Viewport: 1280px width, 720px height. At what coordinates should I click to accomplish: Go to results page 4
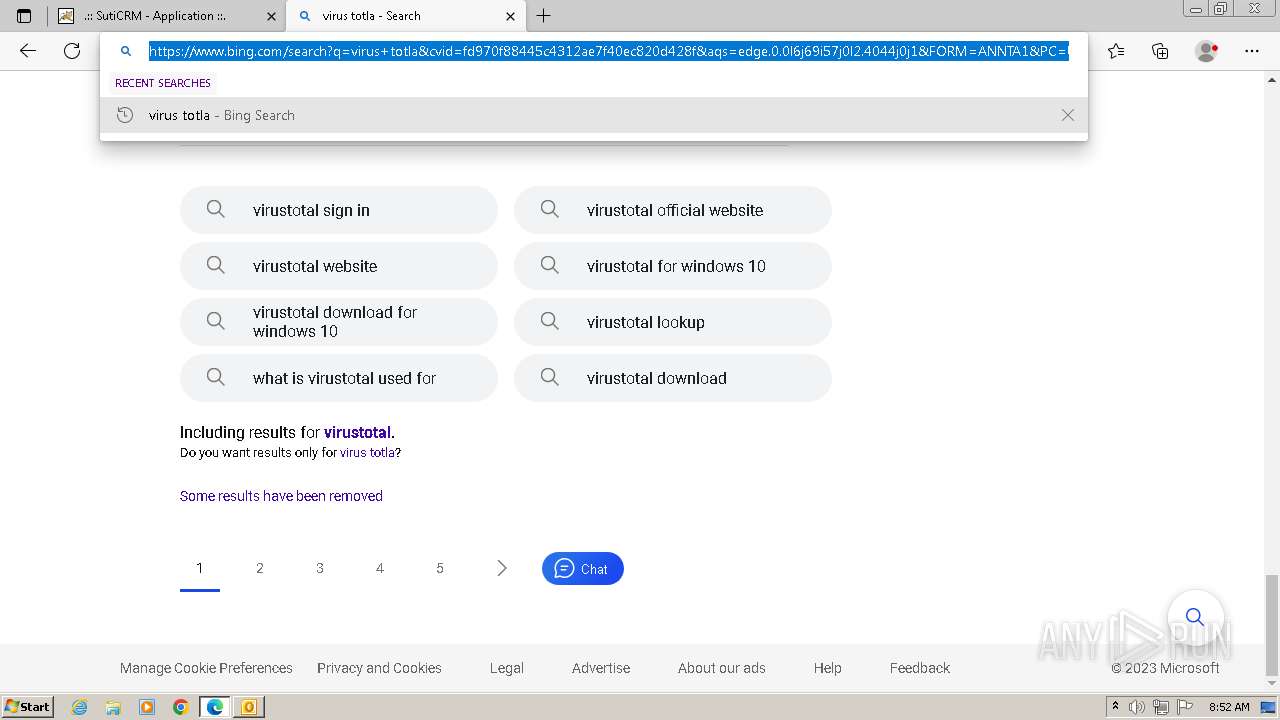click(380, 568)
